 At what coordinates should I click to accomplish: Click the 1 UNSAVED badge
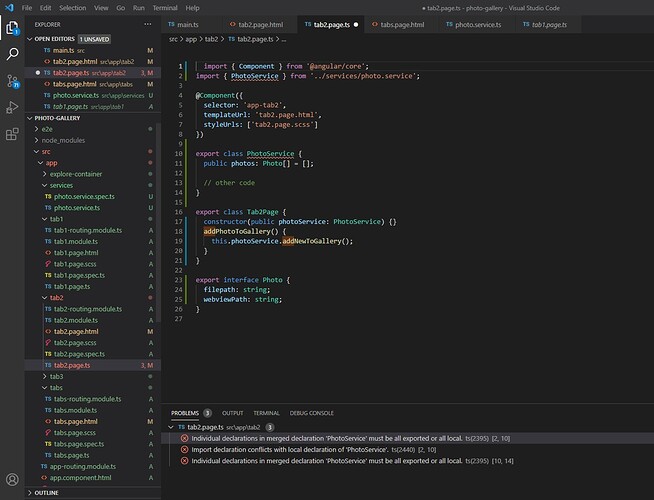tap(94, 39)
